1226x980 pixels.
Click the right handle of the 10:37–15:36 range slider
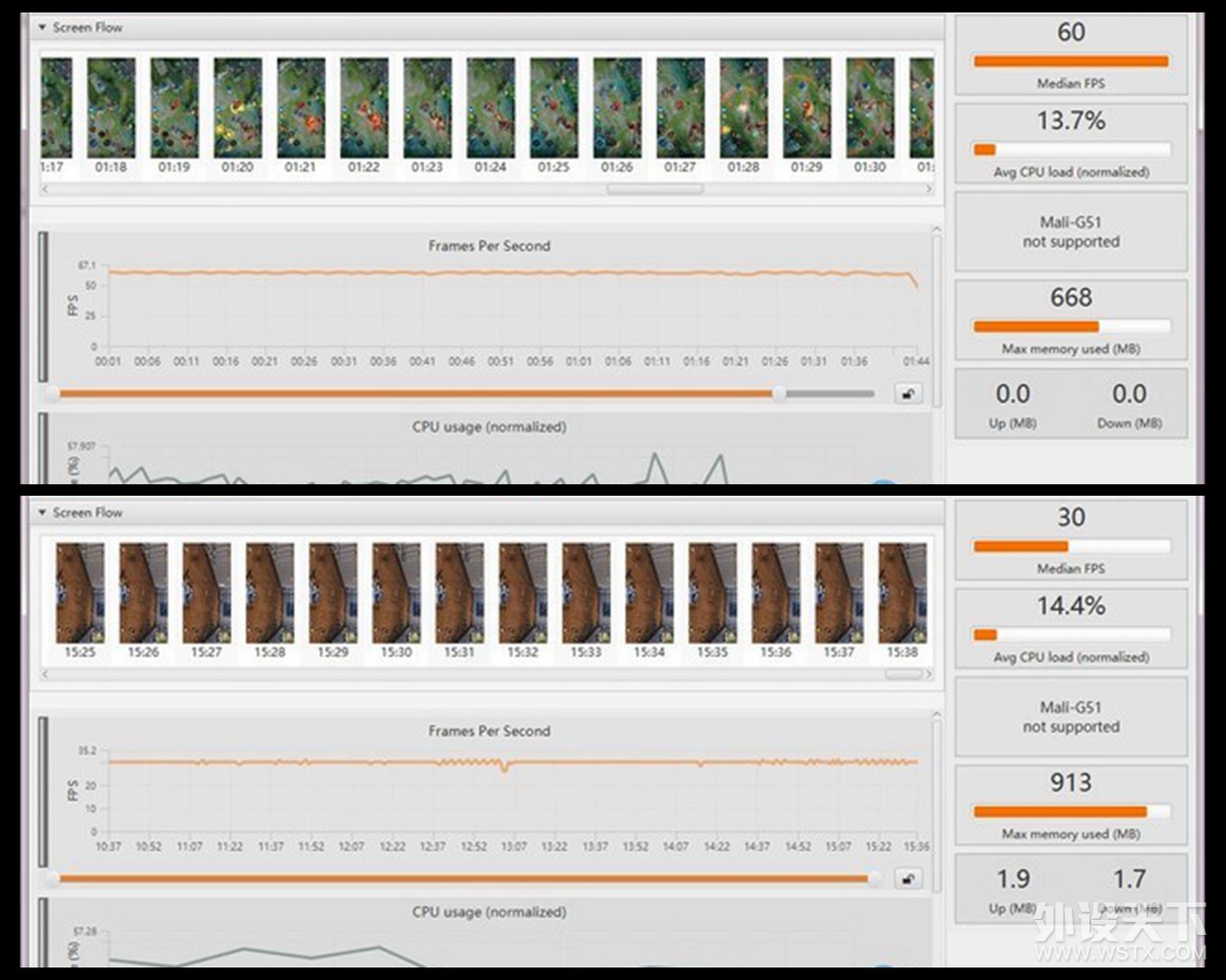(874, 879)
